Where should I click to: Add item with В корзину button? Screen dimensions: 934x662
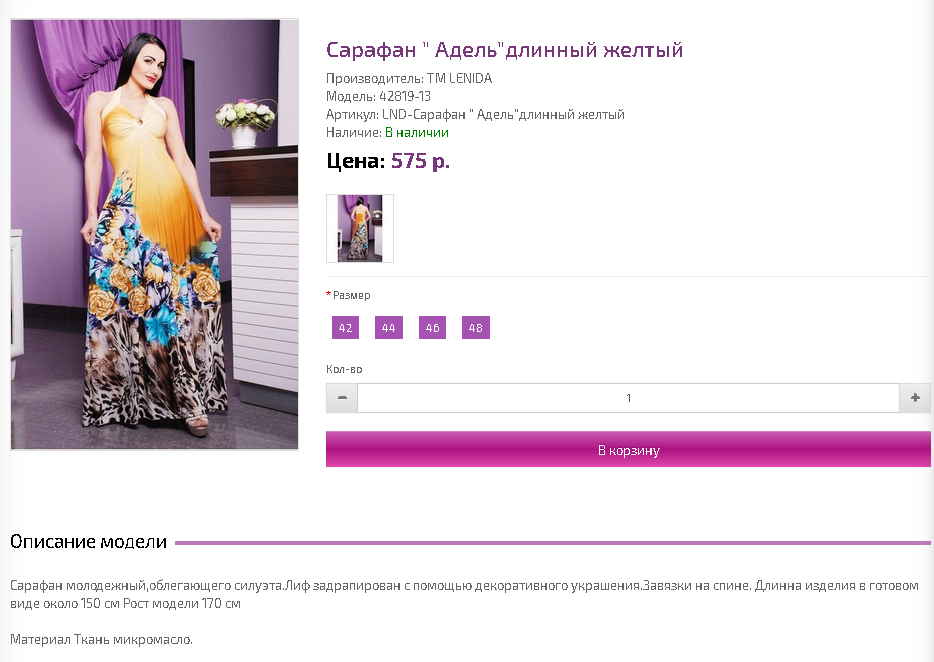pos(628,449)
